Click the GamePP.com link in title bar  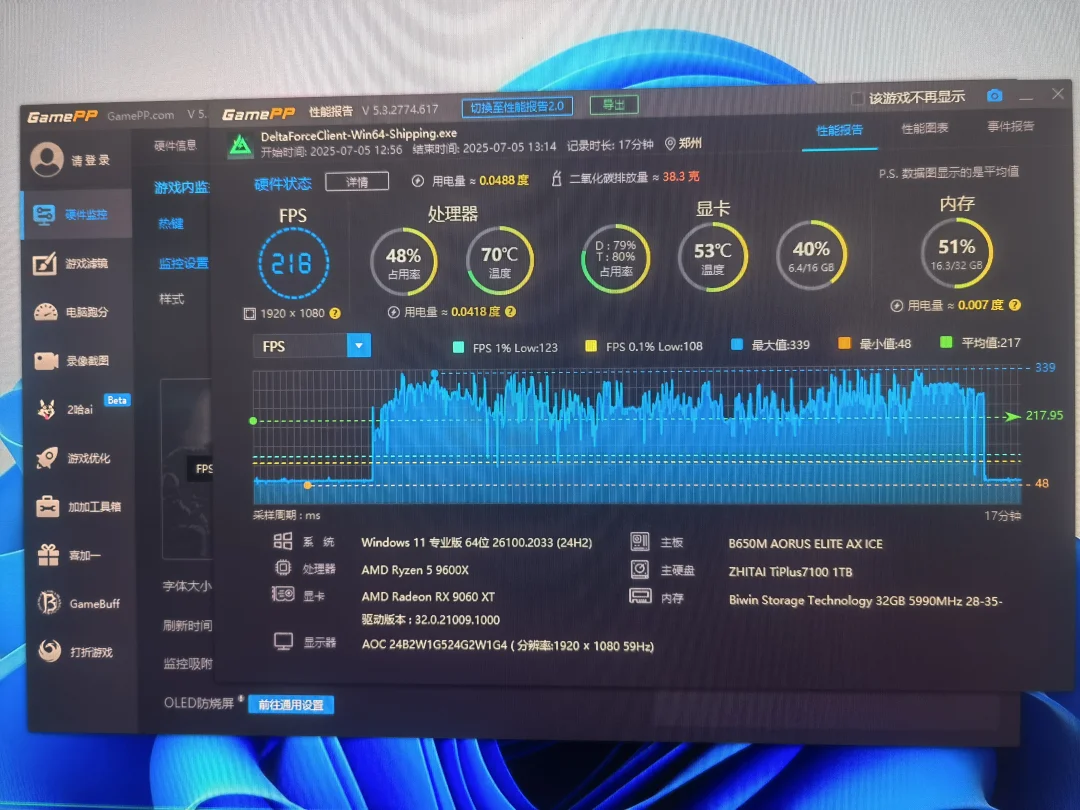(x=141, y=116)
